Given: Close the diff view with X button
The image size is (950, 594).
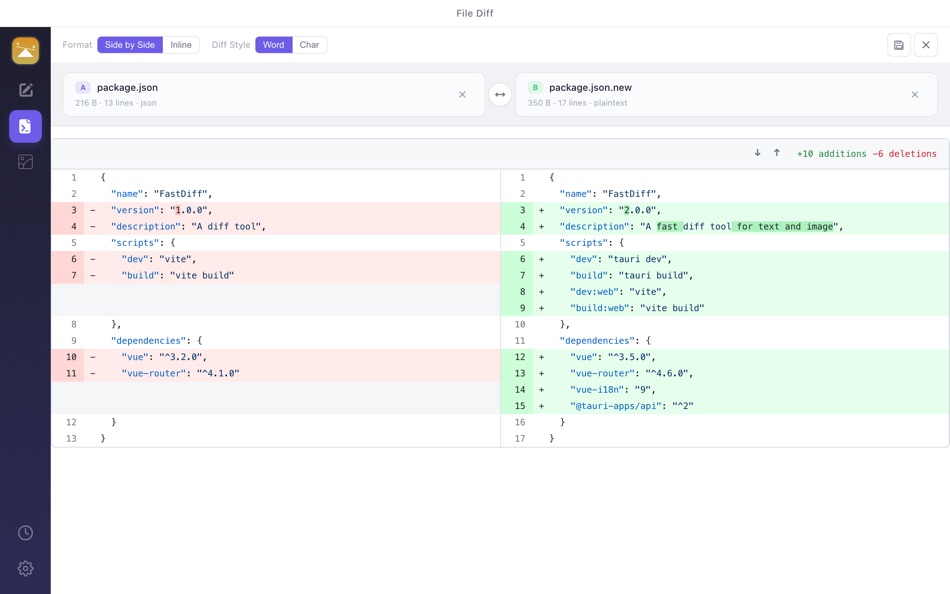Looking at the screenshot, I should pos(926,45).
